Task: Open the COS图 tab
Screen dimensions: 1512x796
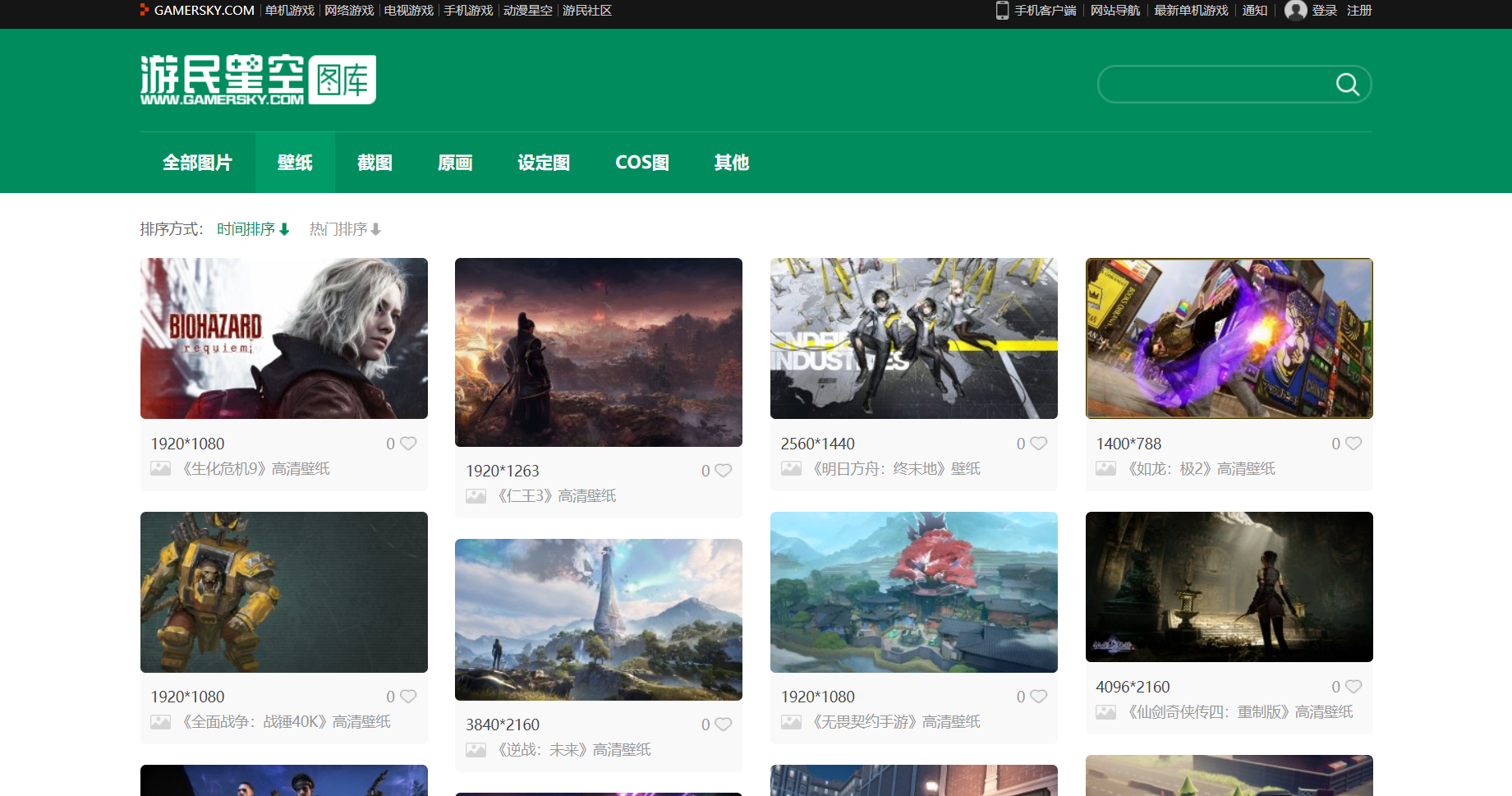Action: pos(641,163)
